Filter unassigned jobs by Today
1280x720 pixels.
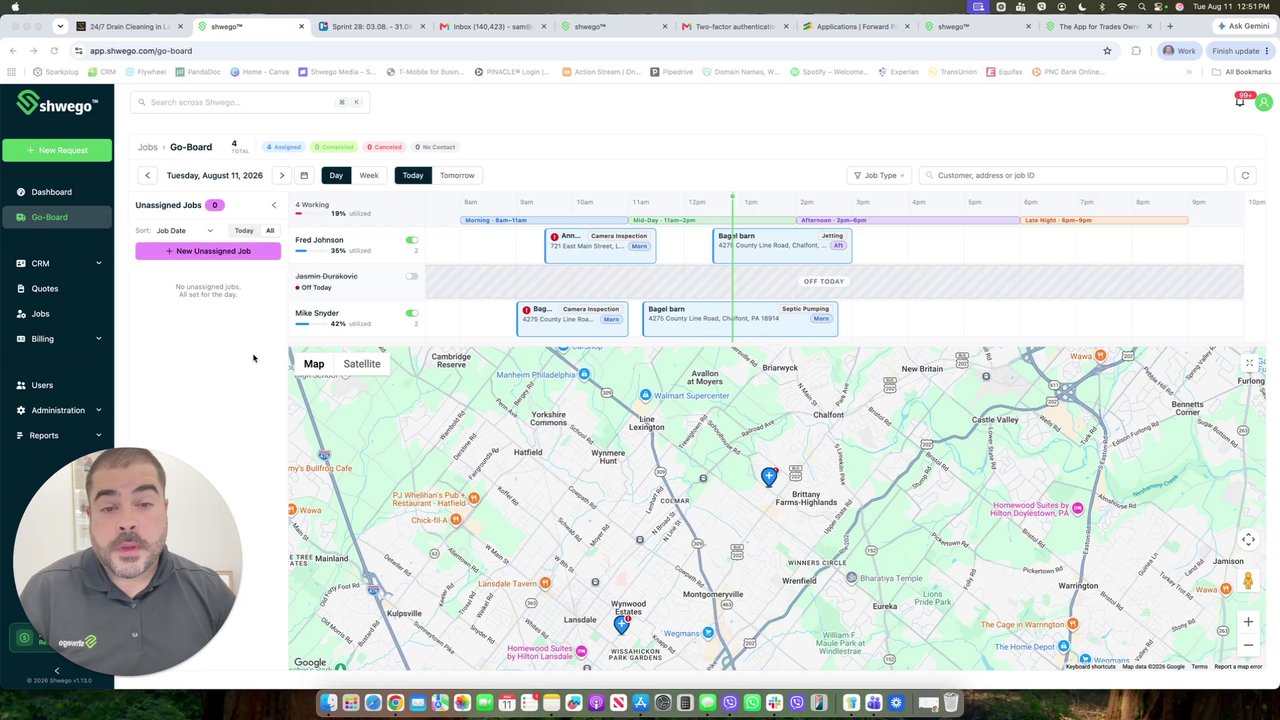[x=244, y=231]
